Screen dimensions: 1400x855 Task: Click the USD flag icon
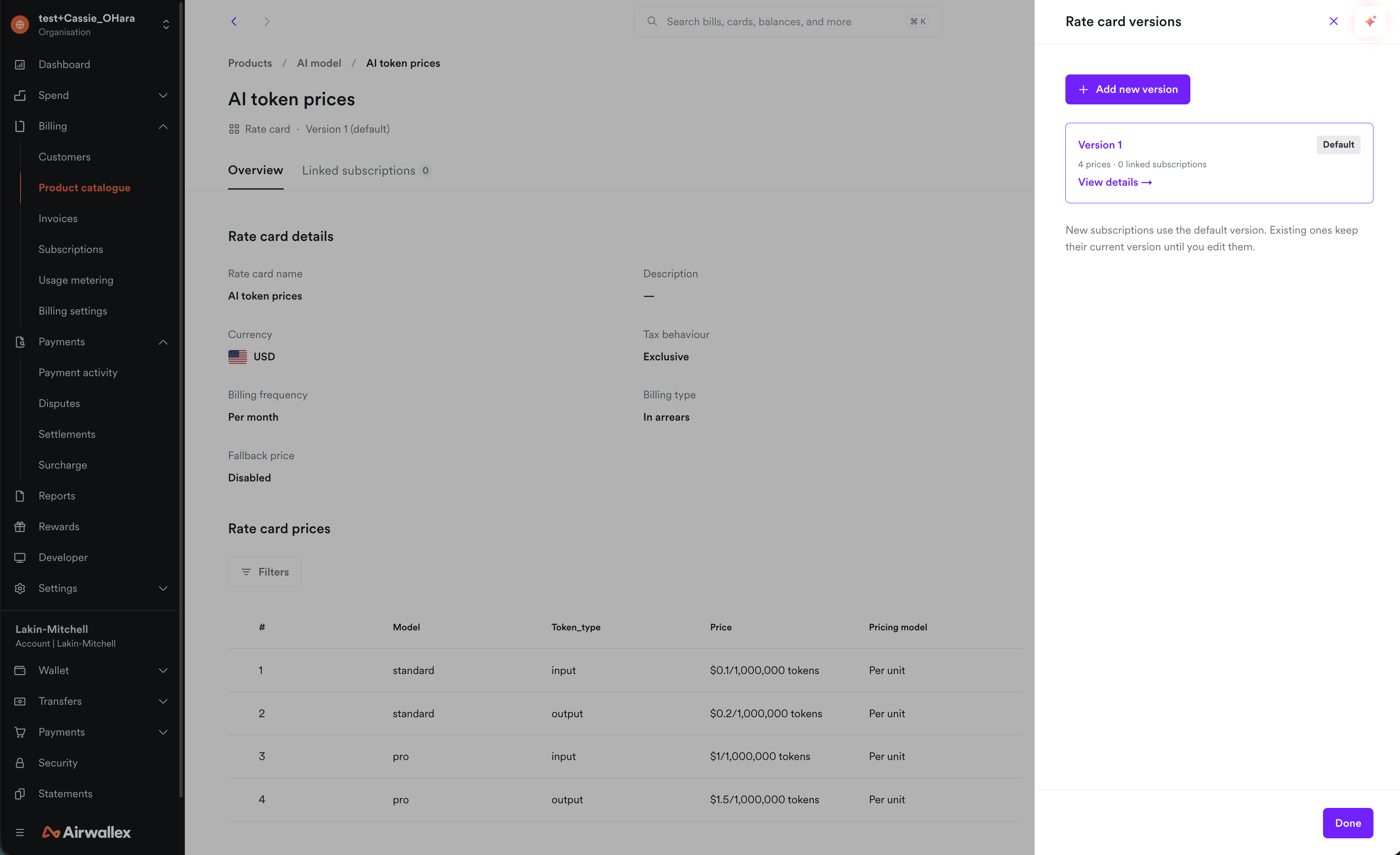(x=237, y=356)
